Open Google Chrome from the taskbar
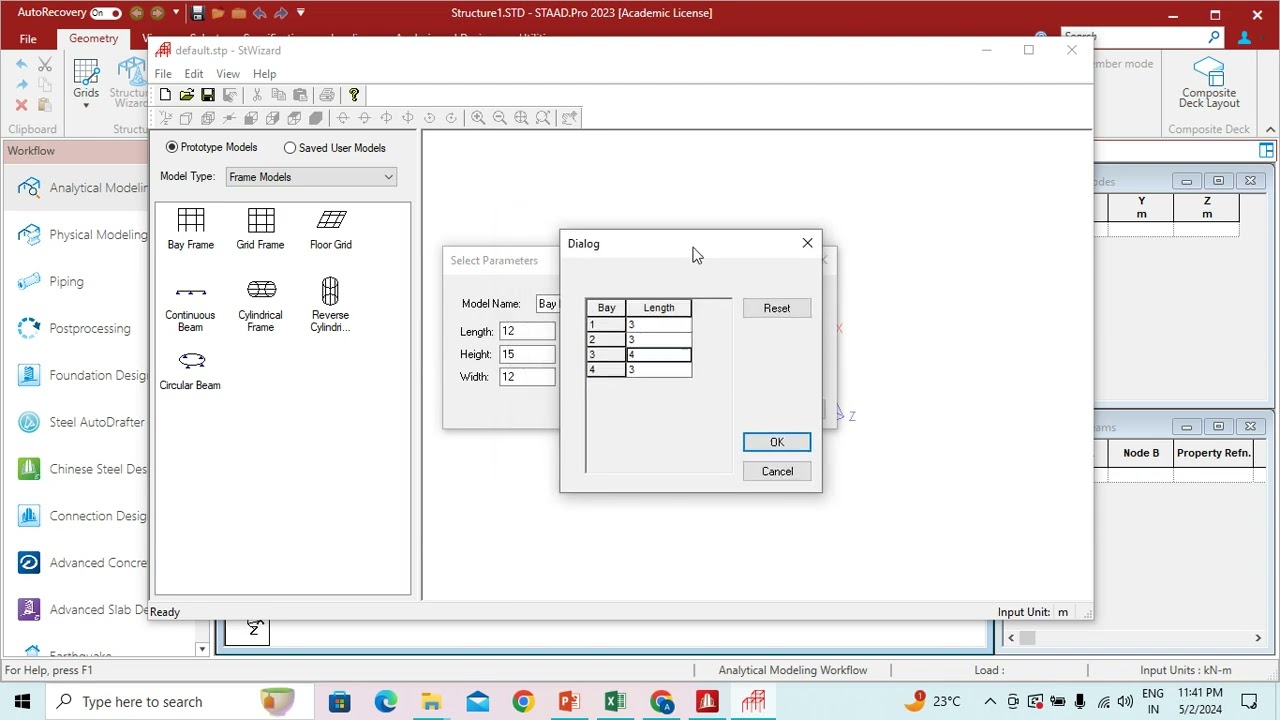 523,702
